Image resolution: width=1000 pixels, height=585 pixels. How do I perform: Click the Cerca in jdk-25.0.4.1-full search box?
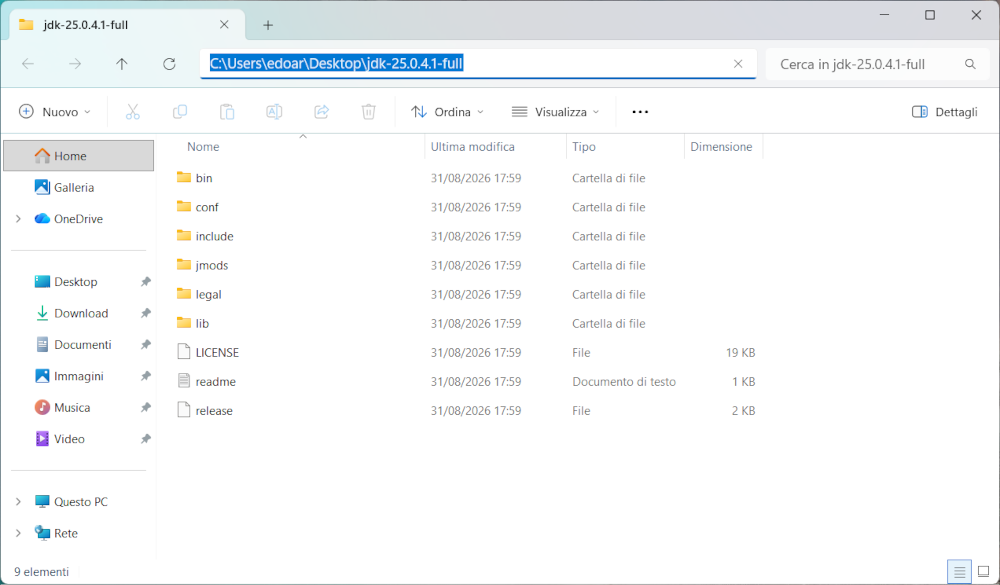coord(877,64)
